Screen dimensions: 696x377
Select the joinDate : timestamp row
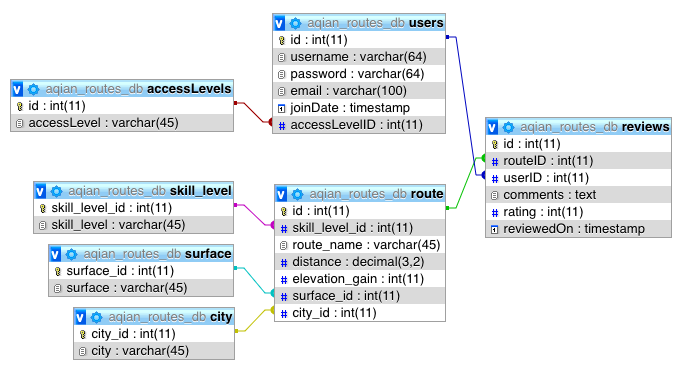click(359, 108)
